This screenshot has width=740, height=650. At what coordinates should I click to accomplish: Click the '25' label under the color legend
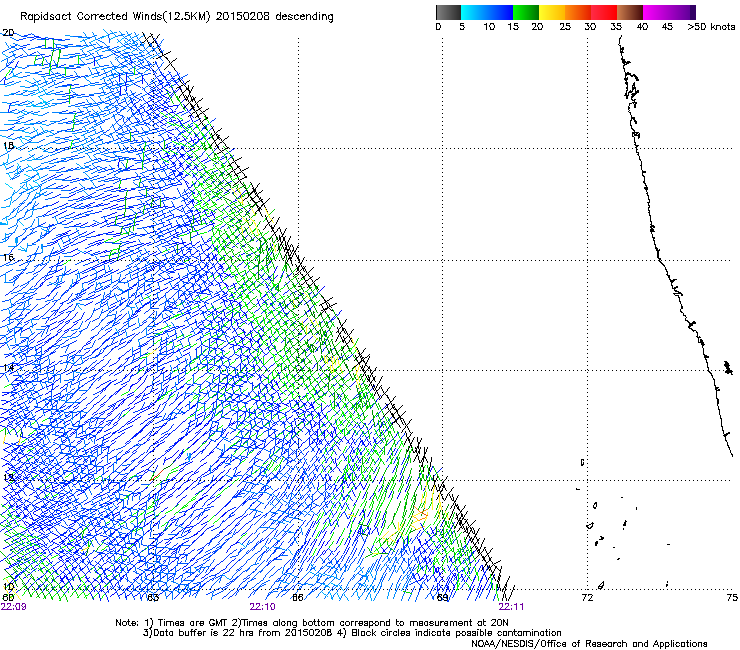pyautogui.click(x=565, y=27)
